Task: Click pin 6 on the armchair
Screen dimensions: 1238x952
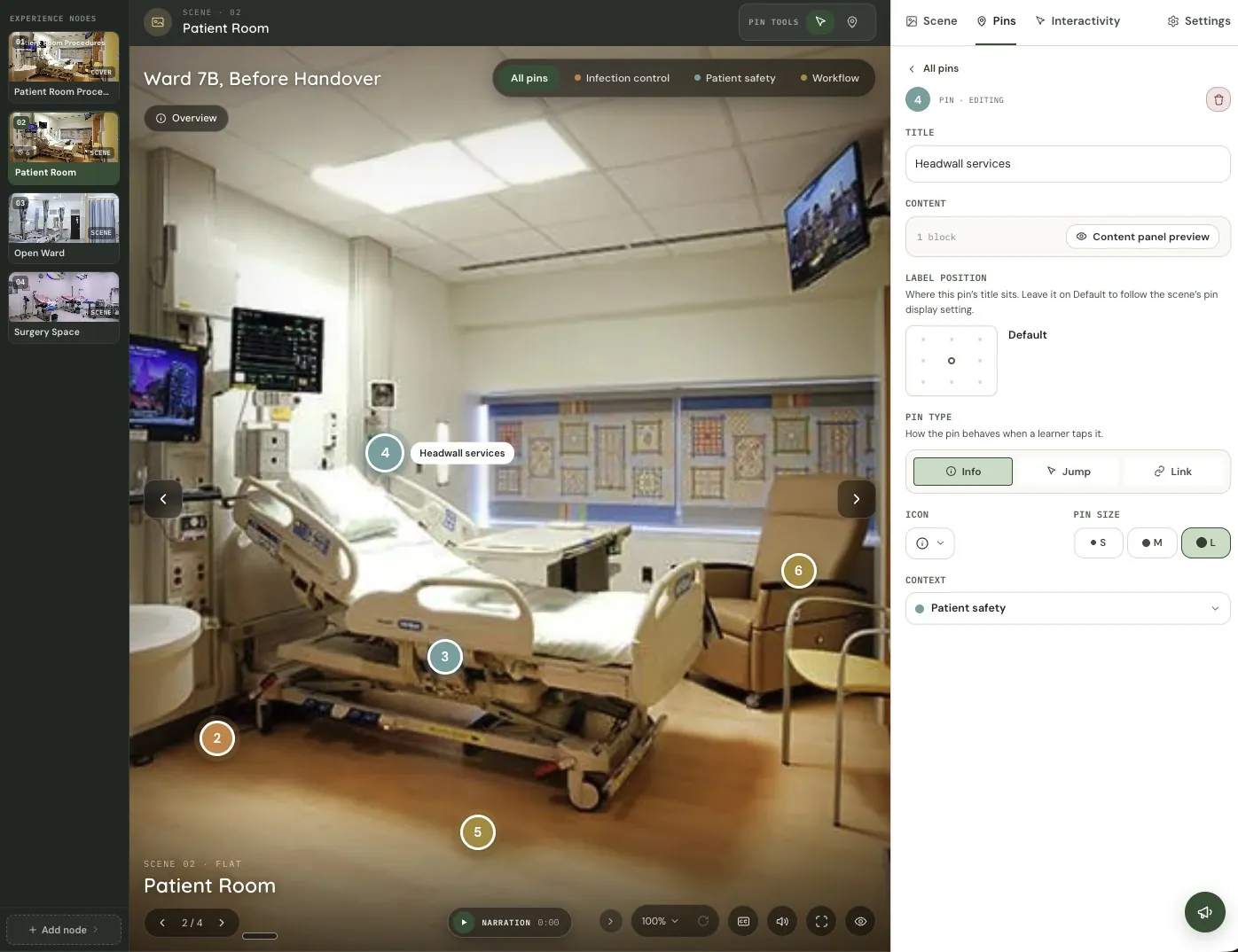Action: coord(798,571)
